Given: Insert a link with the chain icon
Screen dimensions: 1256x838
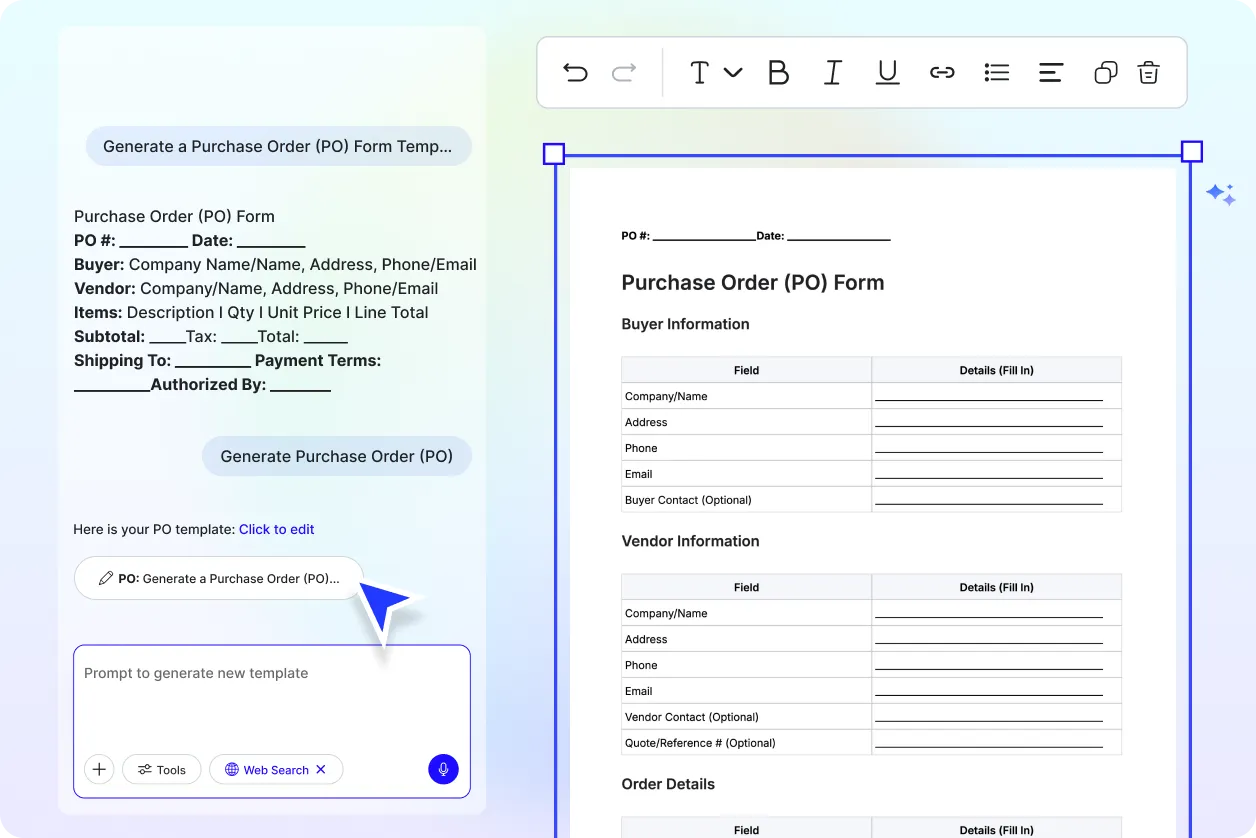Looking at the screenshot, I should (942, 72).
